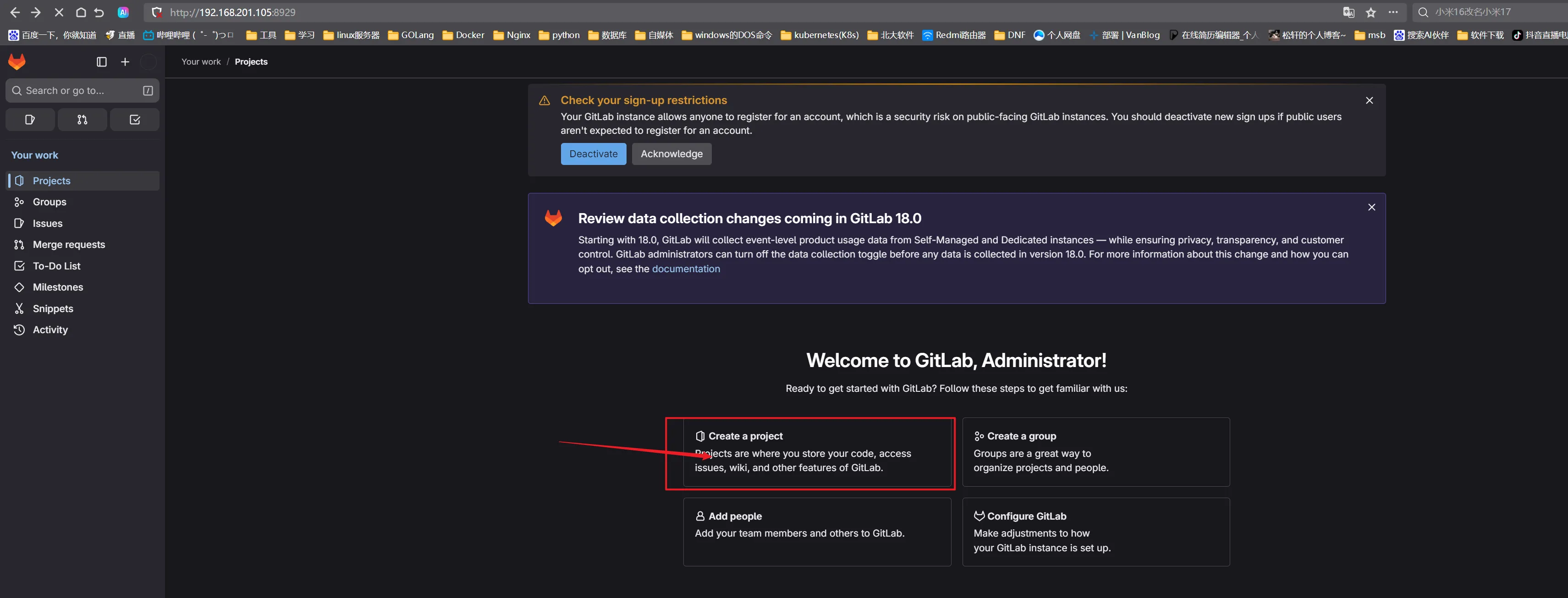Viewport: 1568px width, 598px height.
Task: Click the Your work breadcrumb link
Action: tap(201, 61)
